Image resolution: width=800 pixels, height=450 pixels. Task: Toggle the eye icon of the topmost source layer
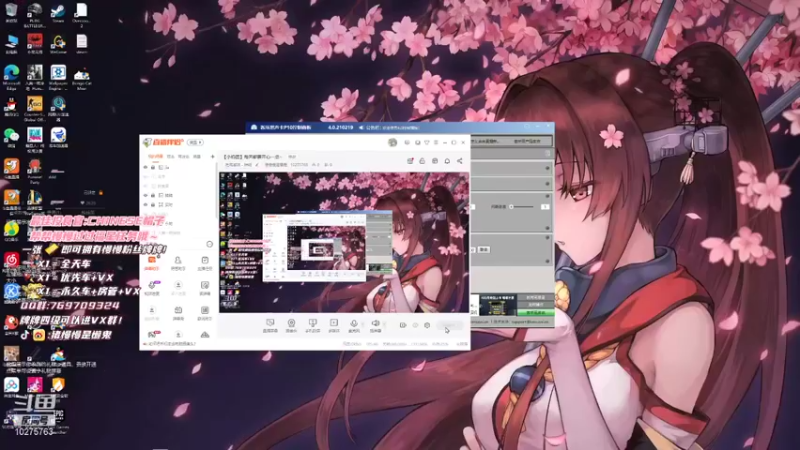coord(146,167)
